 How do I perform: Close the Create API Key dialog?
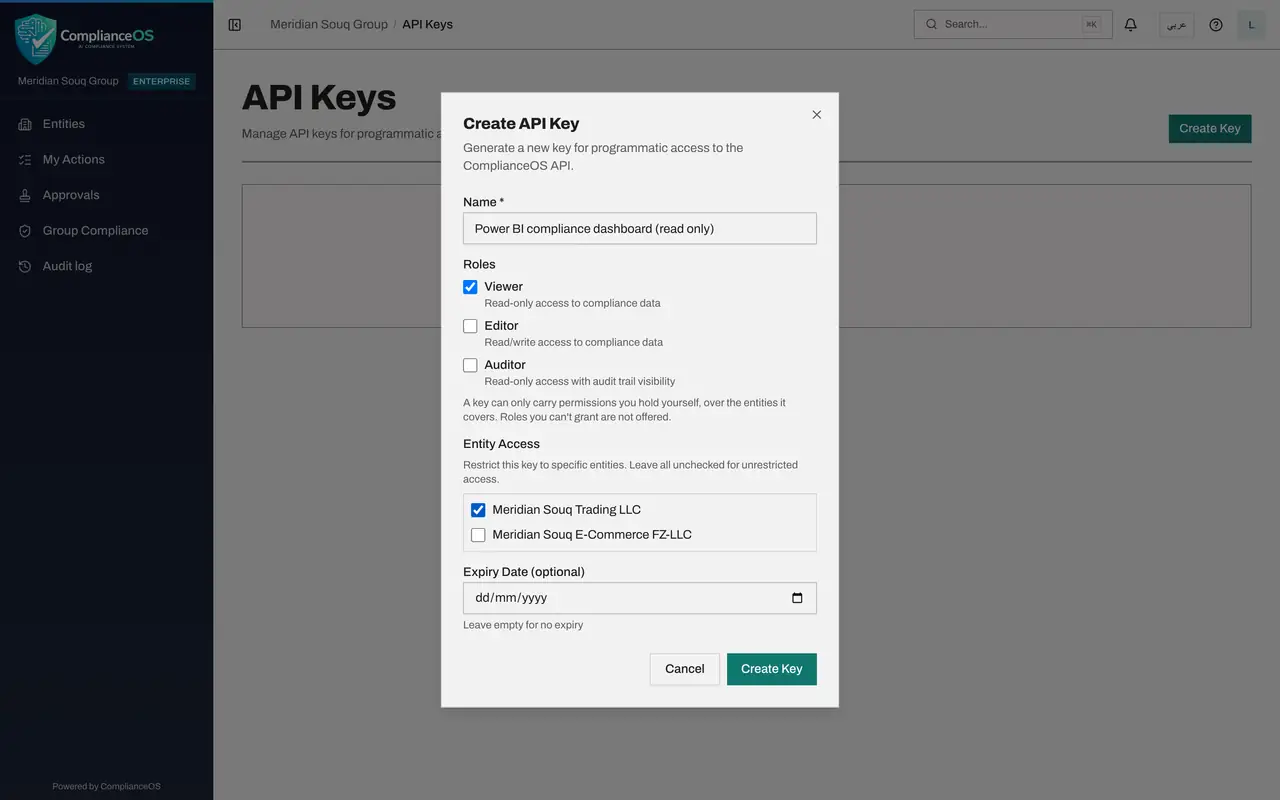(x=817, y=115)
